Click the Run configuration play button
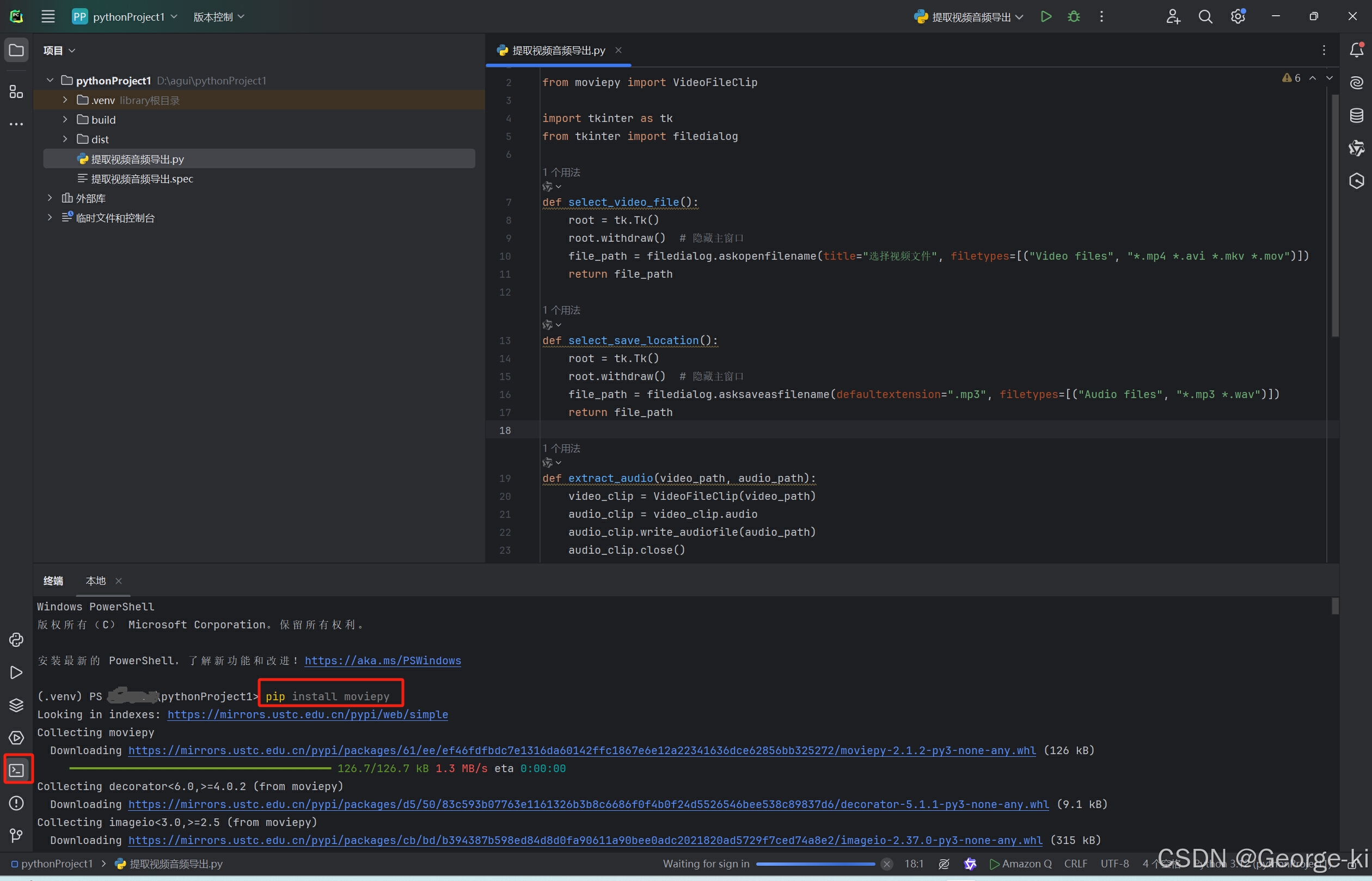The height and width of the screenshot is (881, 1372). click(1045, 16)
